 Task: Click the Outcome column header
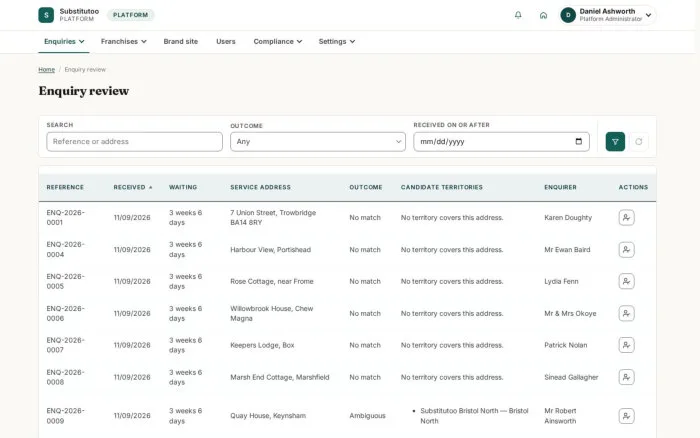point(366,188)
